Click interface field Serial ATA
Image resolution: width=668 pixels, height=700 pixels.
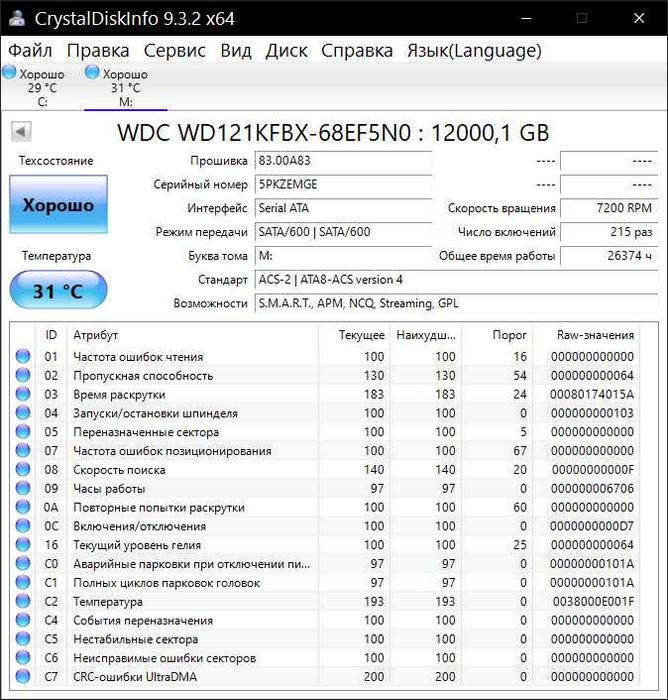[343, 208]
